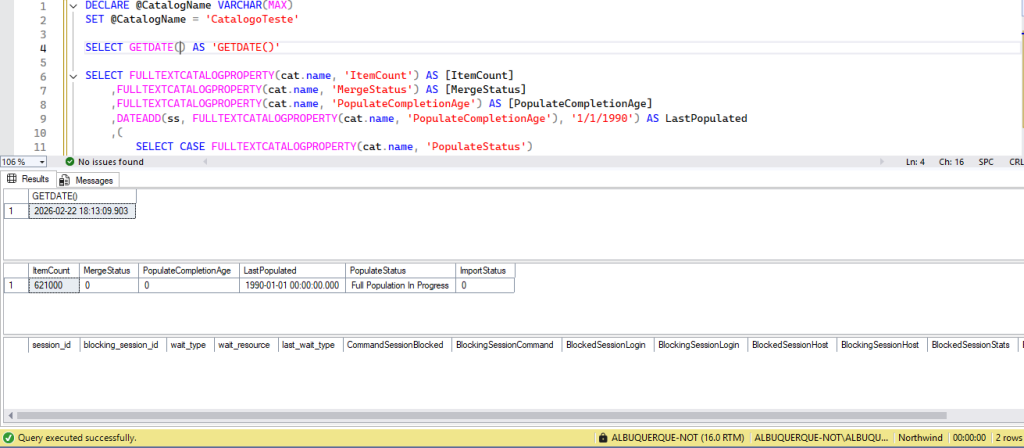Click the Results tab grid icon

click(x=13, y=180)
